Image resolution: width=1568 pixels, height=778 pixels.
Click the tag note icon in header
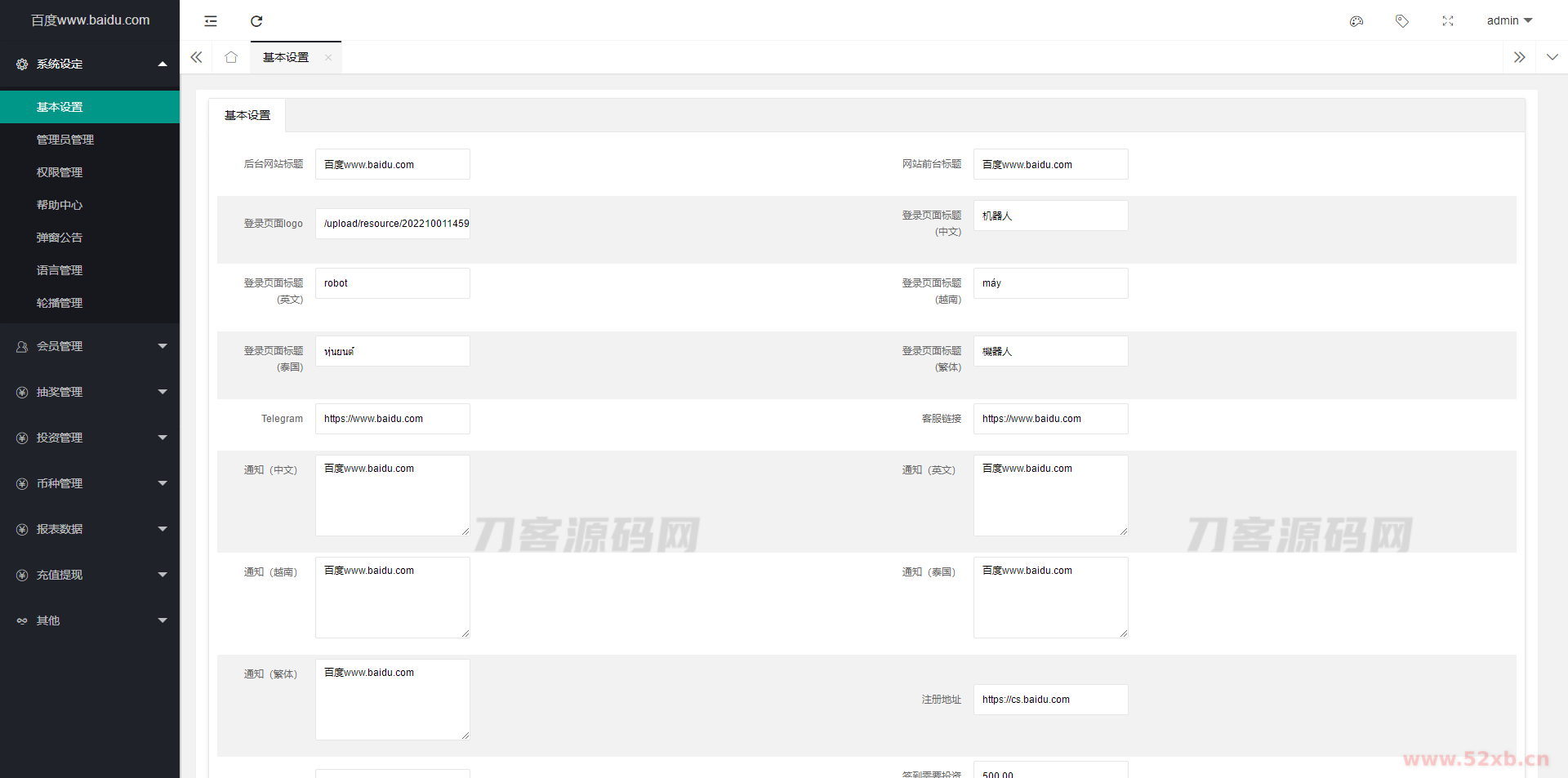click(x=1402, y=21)
